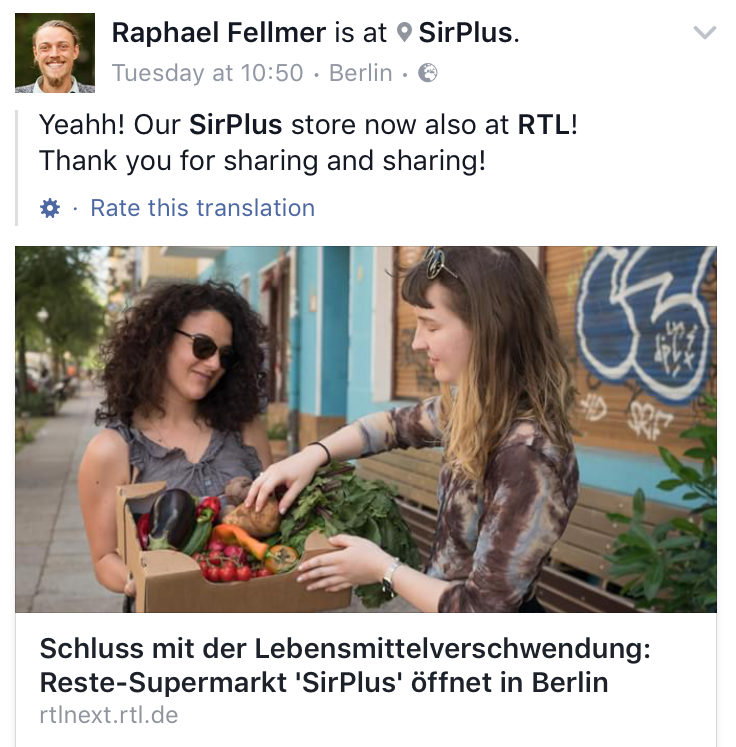Click the bold SirPlus mention in post text
Screen dimensions: 736x747
tap(235, 125)
